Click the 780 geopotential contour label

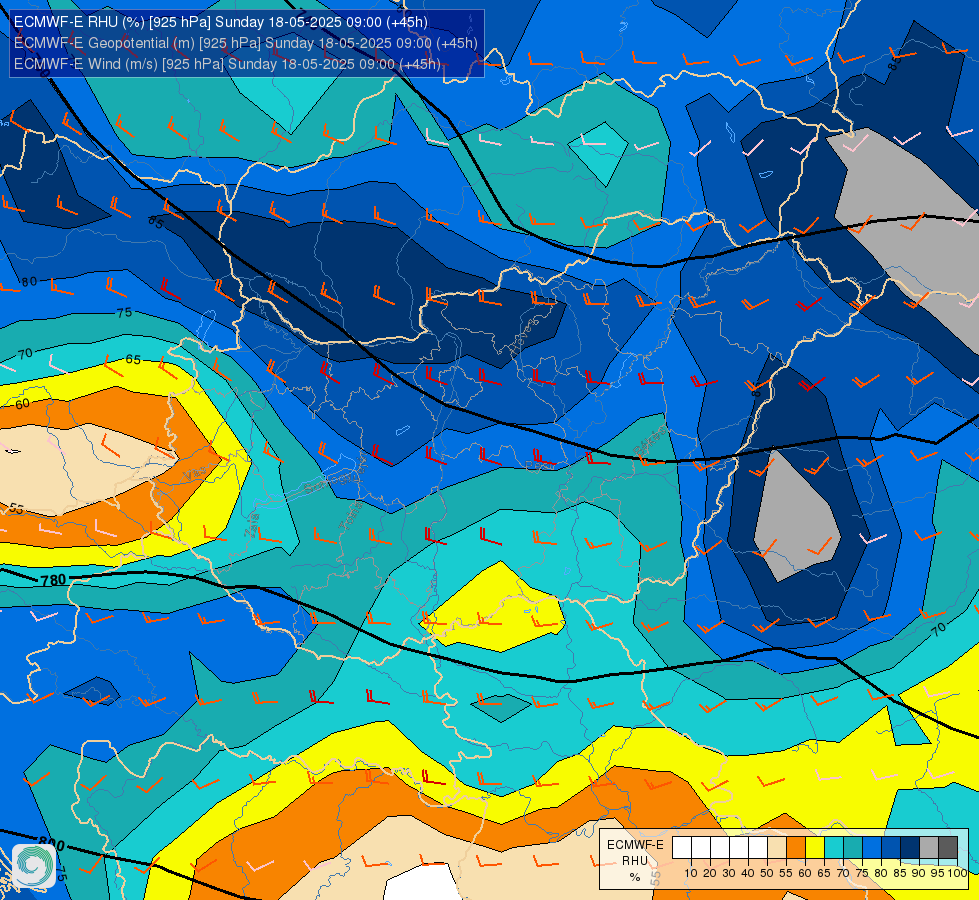pyautogui.click(x=54, y=580)
